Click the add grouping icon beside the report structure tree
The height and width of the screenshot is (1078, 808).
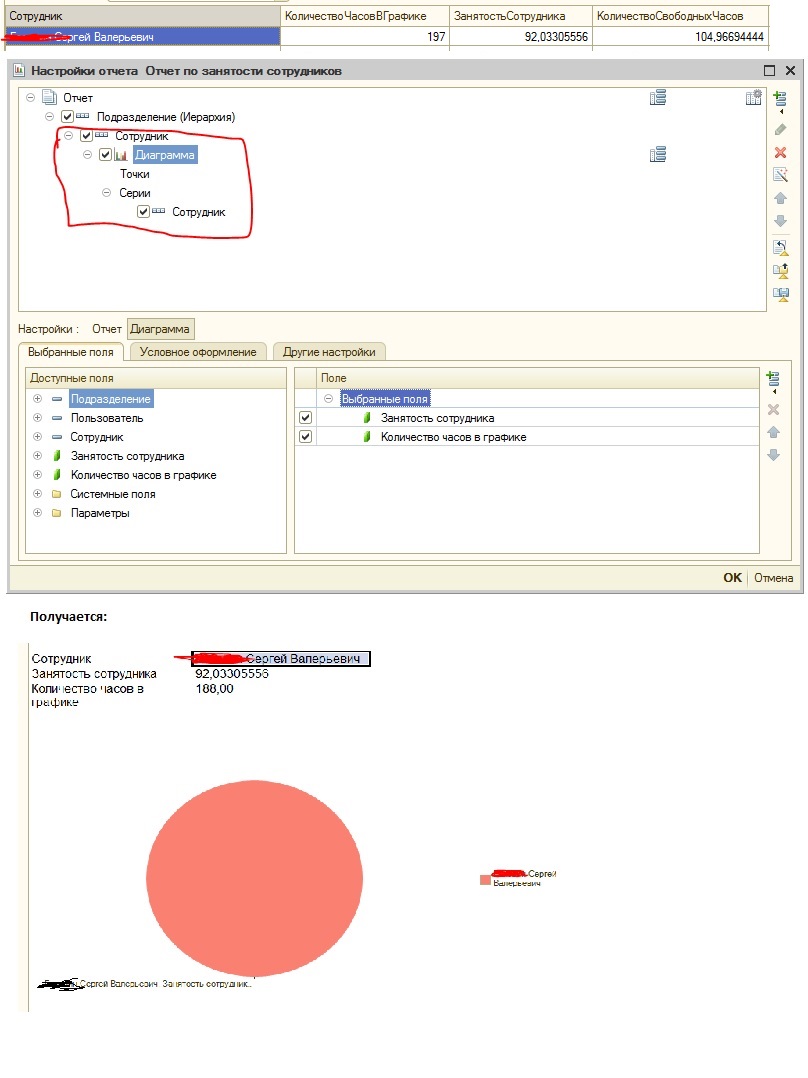tap(780, 100)
